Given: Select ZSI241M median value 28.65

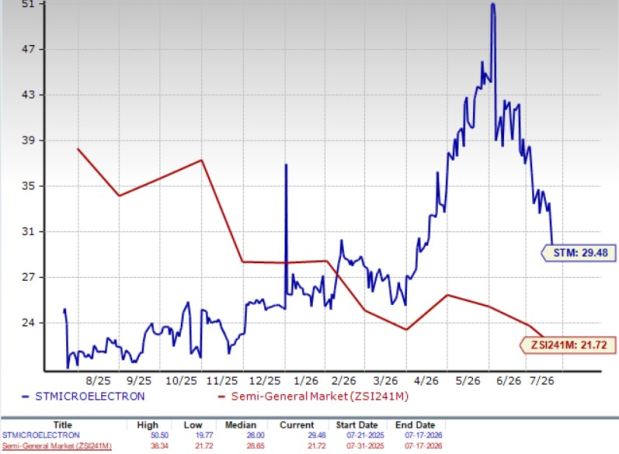Looking at the screenshot, I should (x=255, y=446).
